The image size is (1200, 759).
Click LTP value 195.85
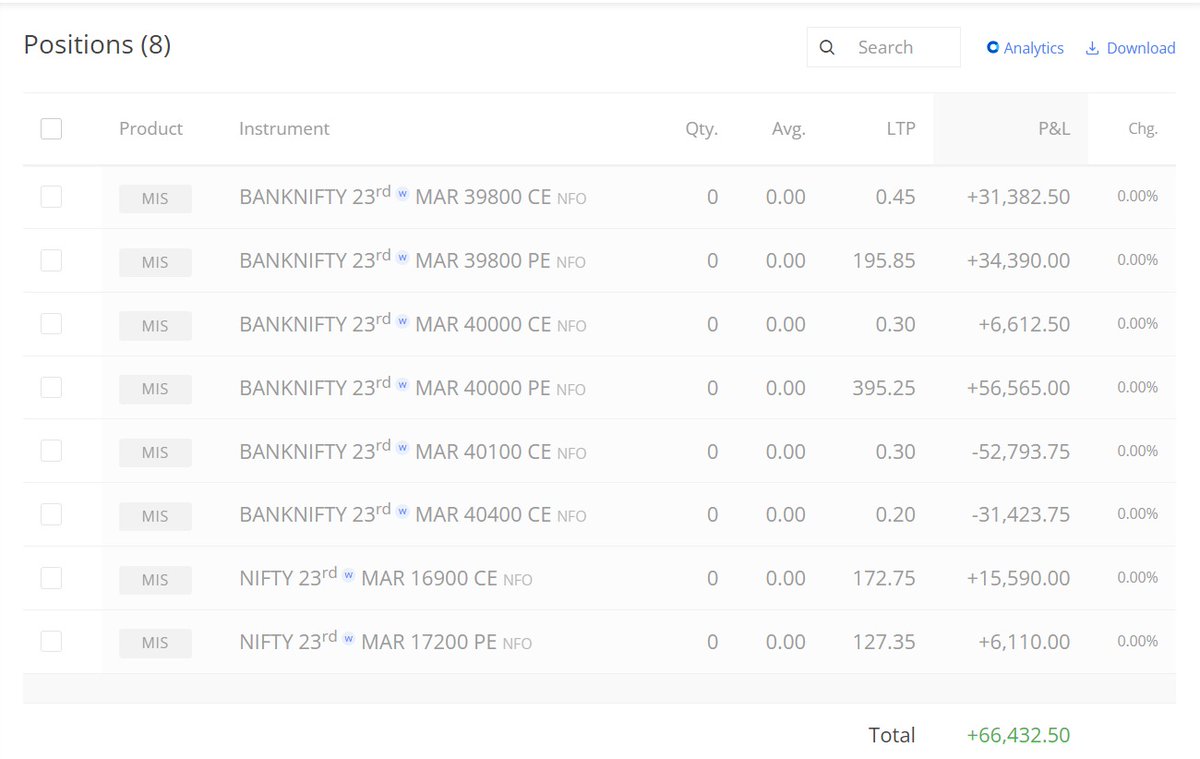(884, 260)
